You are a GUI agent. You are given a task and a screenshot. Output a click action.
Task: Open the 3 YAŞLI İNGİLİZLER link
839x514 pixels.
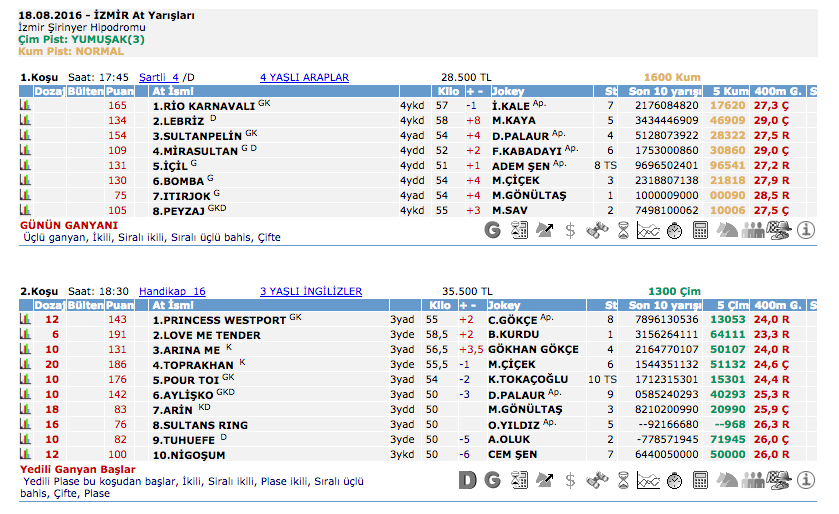click(310, 291)
